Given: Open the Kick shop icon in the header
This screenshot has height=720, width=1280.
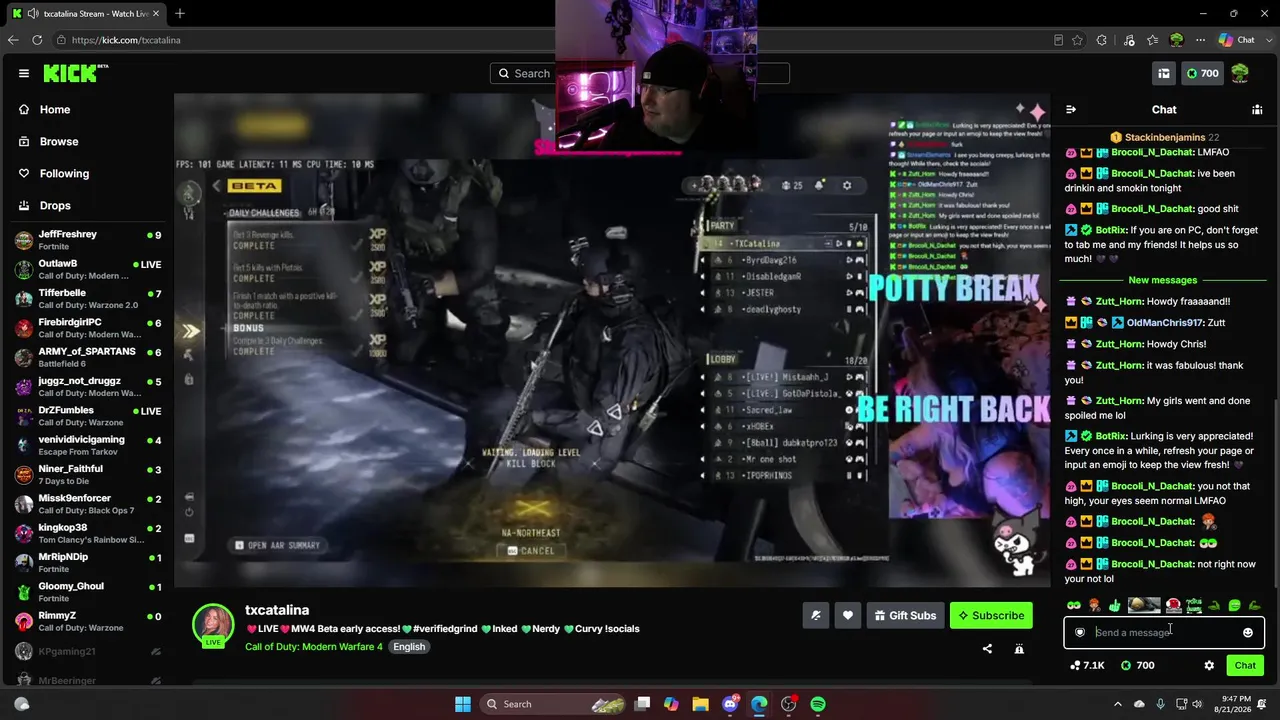Looking at the screenshot, I should (x=1164, y=73).
